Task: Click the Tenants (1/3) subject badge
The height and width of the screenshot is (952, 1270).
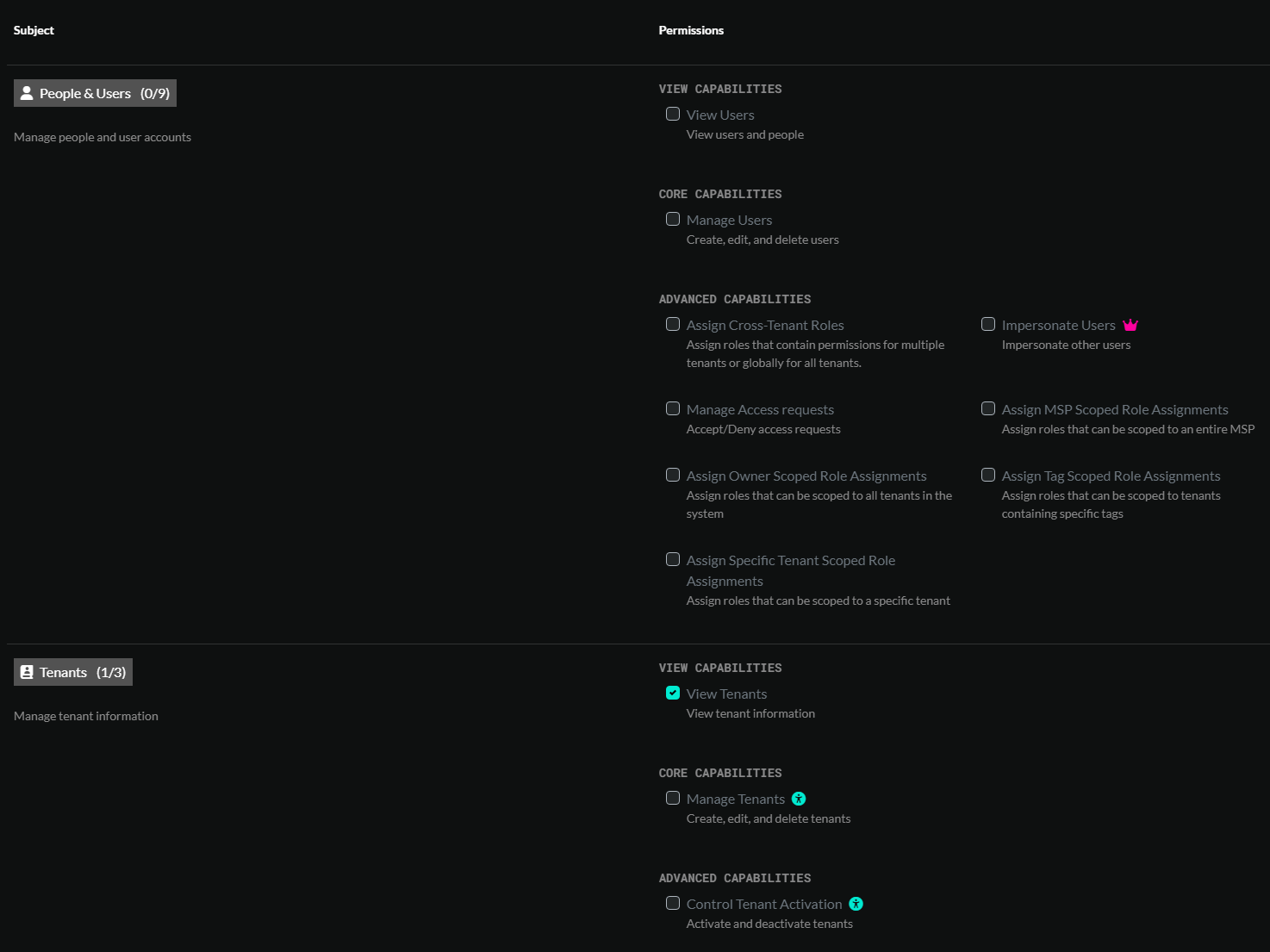Action: pyautogui.click(x=73, y=672)
